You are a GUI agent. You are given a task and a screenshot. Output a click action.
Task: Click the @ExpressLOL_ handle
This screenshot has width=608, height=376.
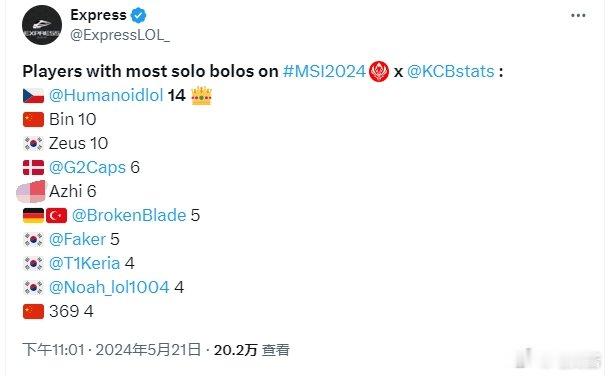point(120,35)
